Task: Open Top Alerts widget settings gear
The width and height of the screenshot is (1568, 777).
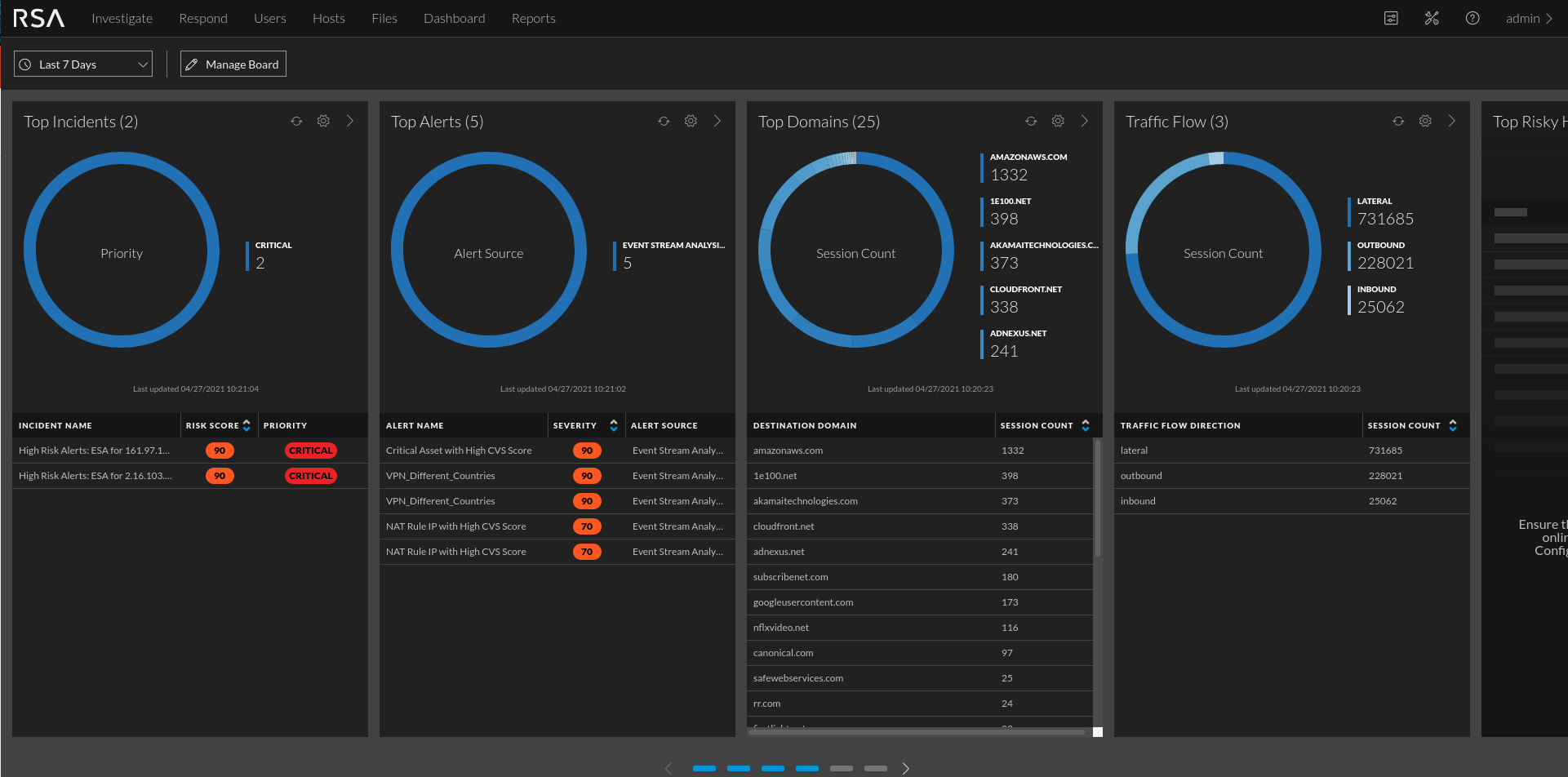Action: tap(691, 122)
